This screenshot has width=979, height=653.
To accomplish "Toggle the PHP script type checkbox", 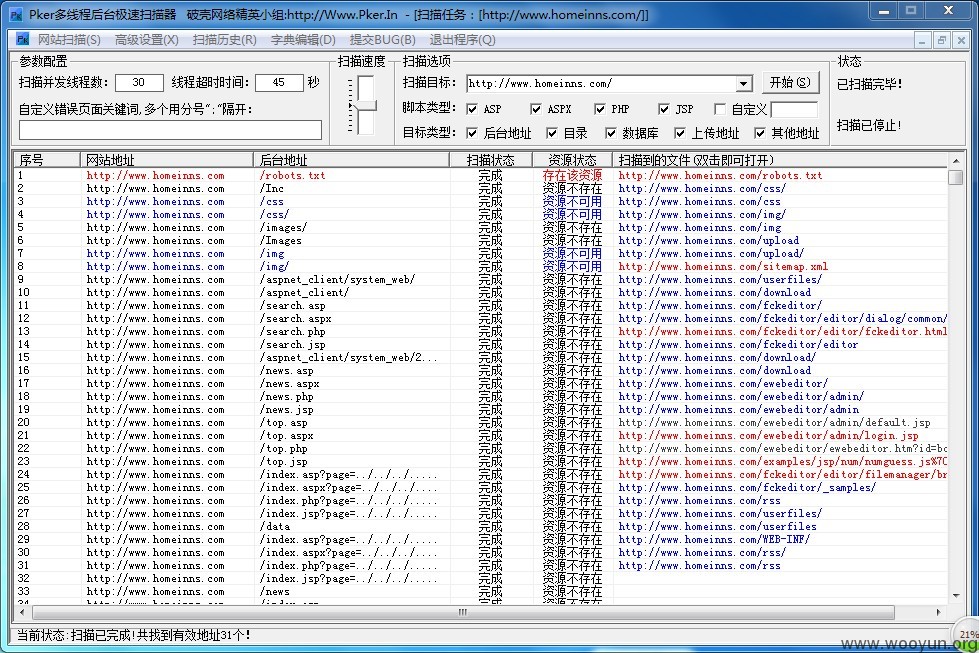I will coord(599,109).
